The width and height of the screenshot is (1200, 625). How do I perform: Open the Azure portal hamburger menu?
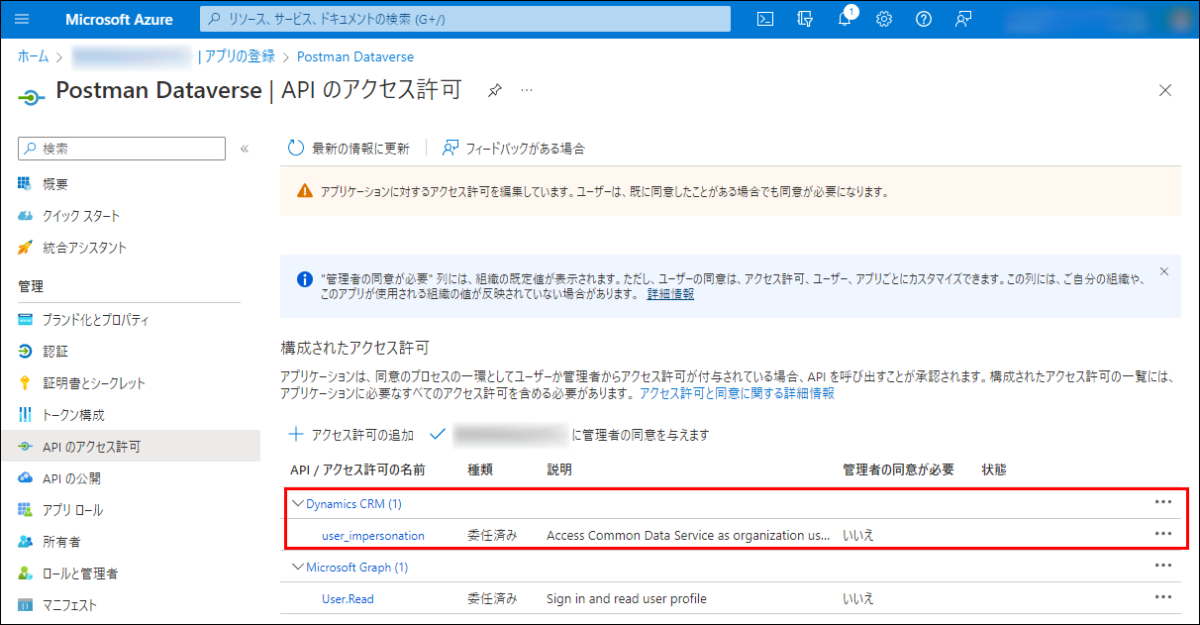click(x=22, y=19)
